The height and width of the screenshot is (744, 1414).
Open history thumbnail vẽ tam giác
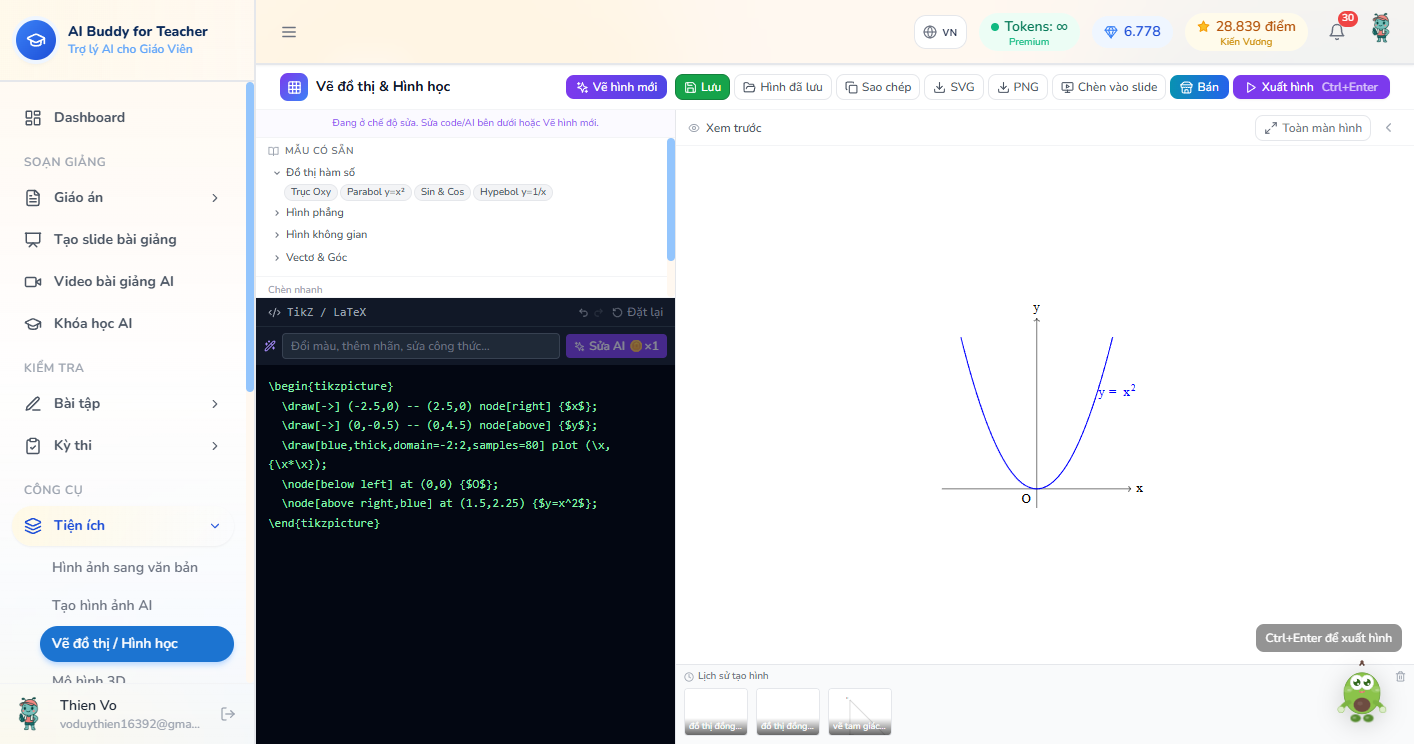coord(860,712)
